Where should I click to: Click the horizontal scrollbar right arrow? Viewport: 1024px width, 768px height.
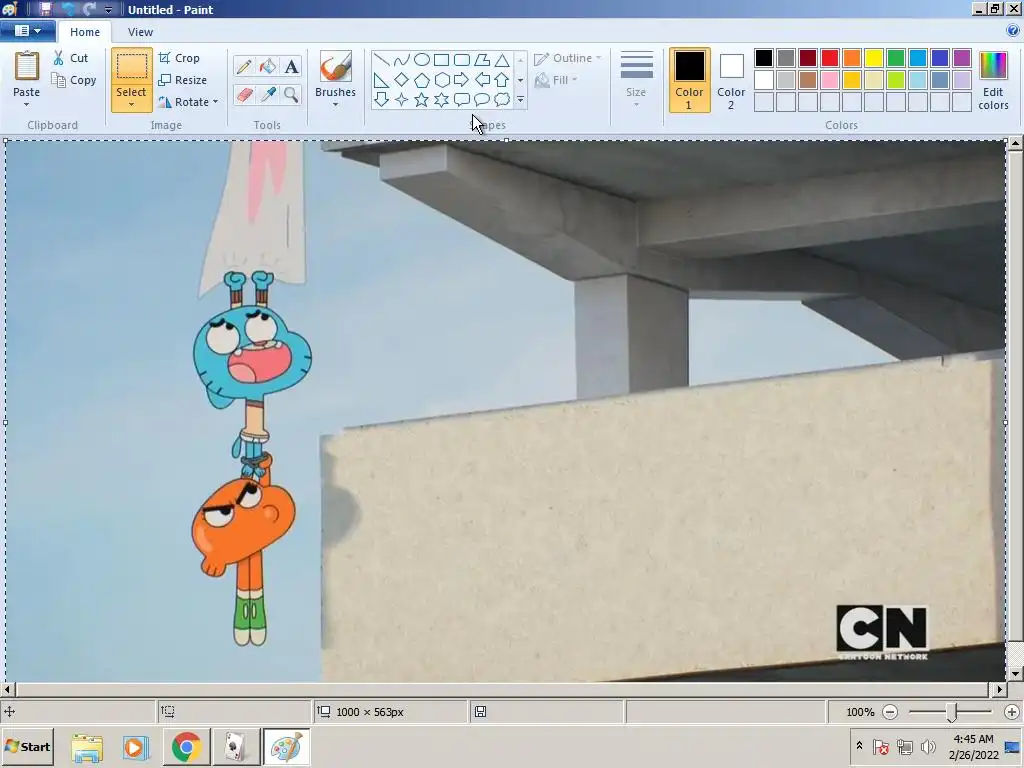(x=999, y=689)
